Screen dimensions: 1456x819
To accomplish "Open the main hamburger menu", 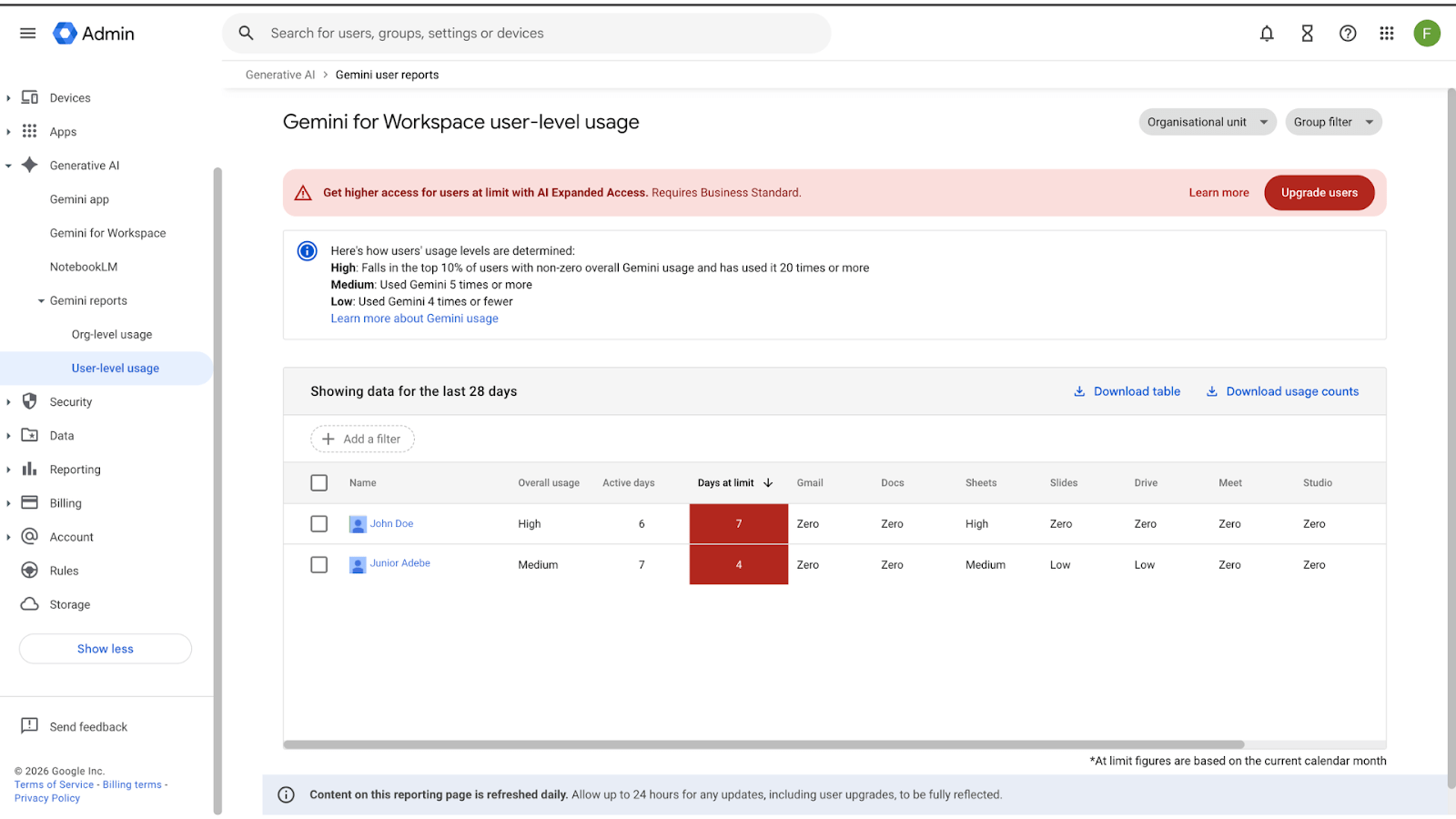I will coord(28,34).
